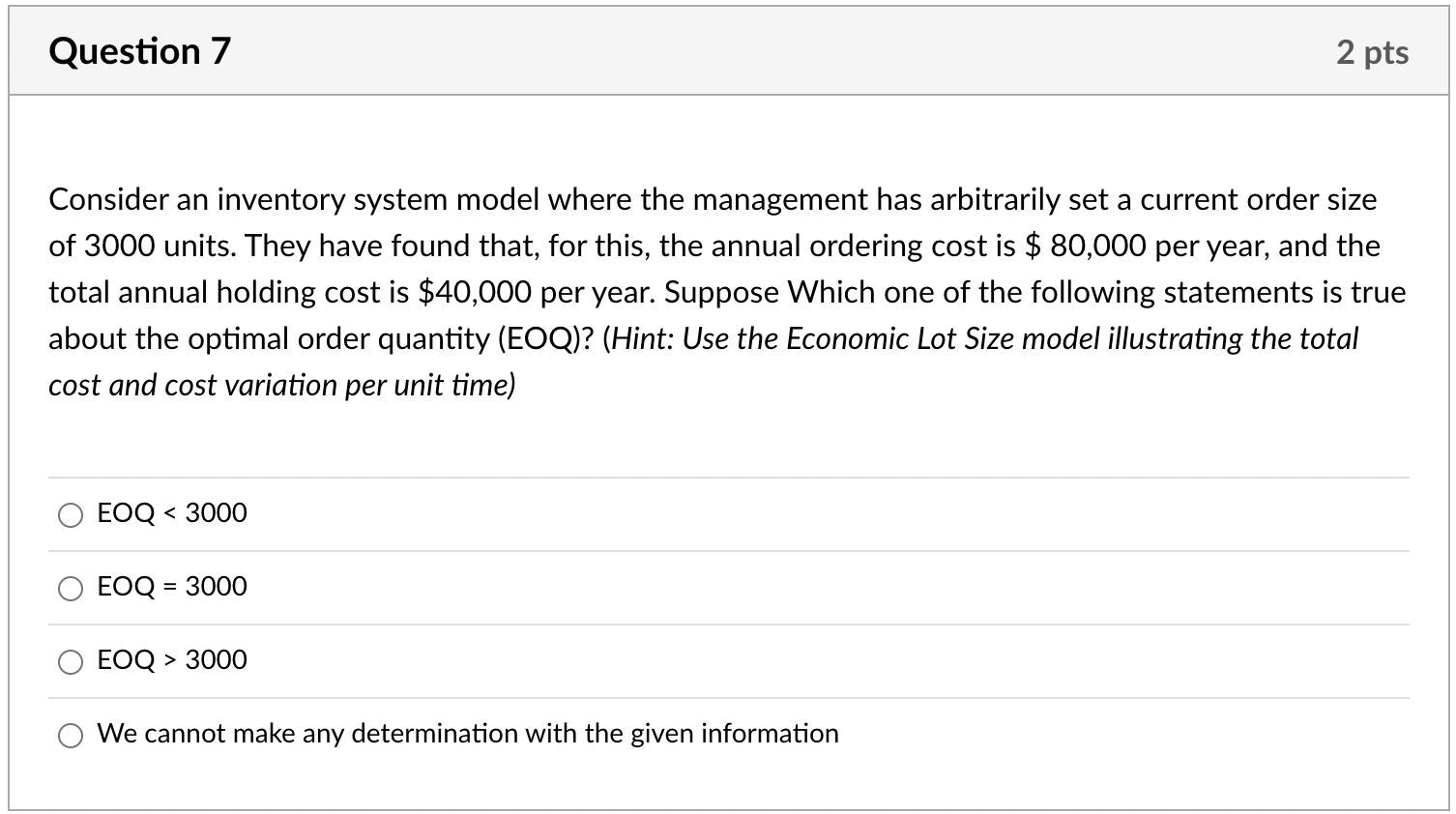Viewport: 1456px width, 814px height.
Task: Click the "EOQ > 3000" option label
Action: click(171, 660)
